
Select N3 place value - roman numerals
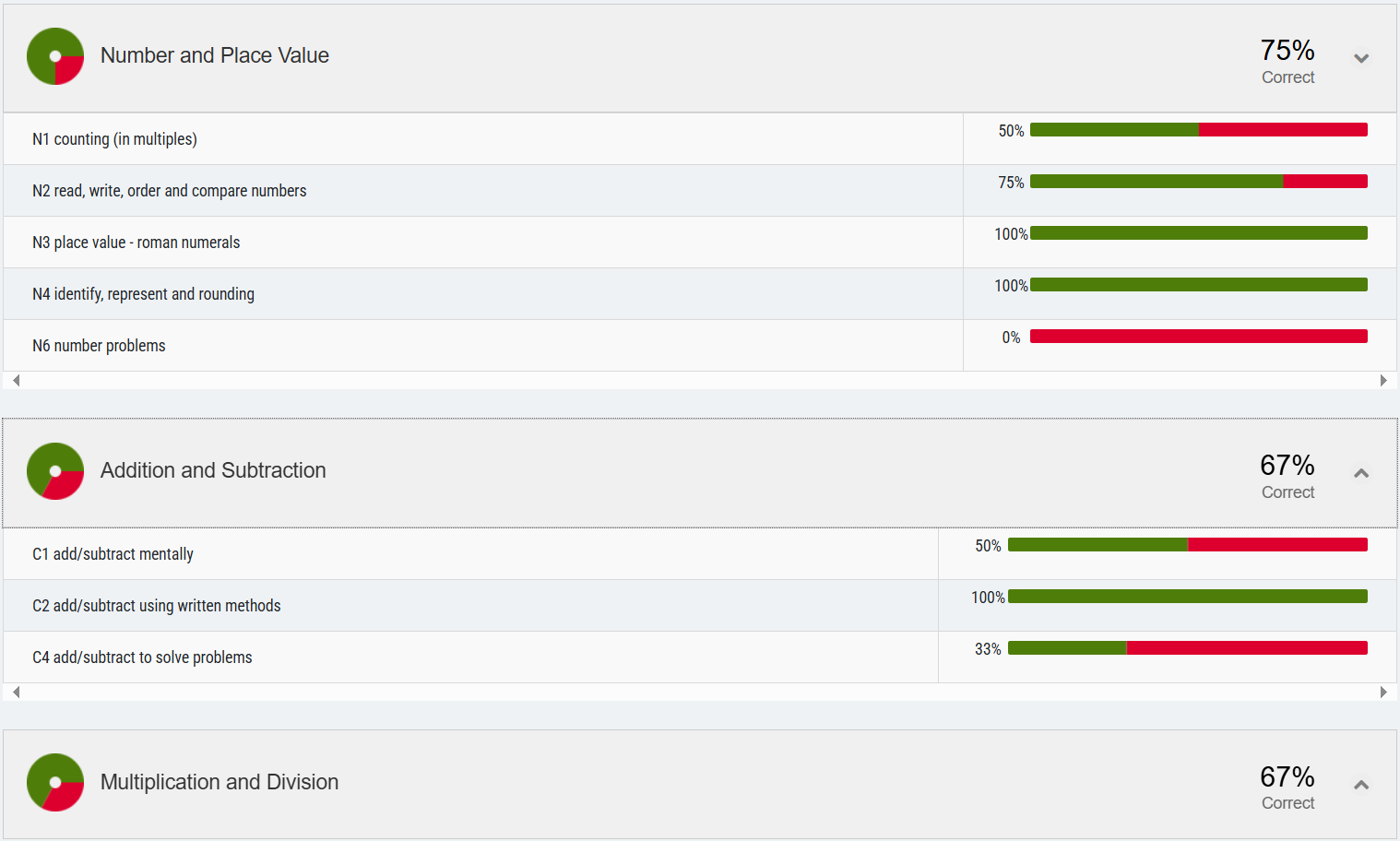[136, 243]
